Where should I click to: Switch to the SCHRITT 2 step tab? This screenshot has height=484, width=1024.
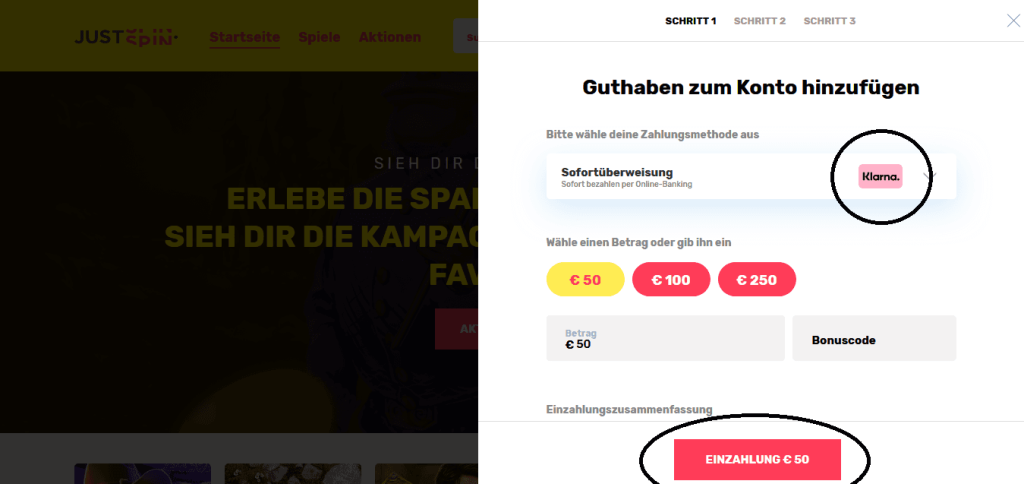(760, 21)
